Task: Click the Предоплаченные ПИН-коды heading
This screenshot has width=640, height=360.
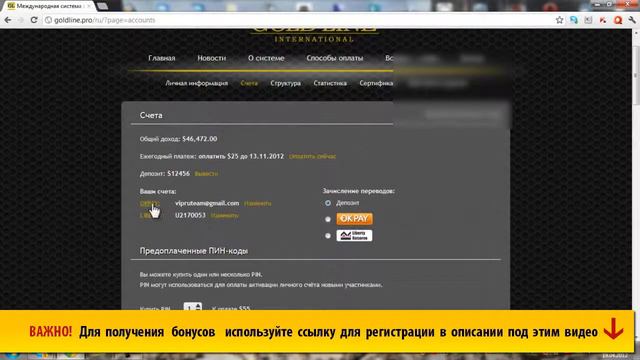Action: point(194,251)
